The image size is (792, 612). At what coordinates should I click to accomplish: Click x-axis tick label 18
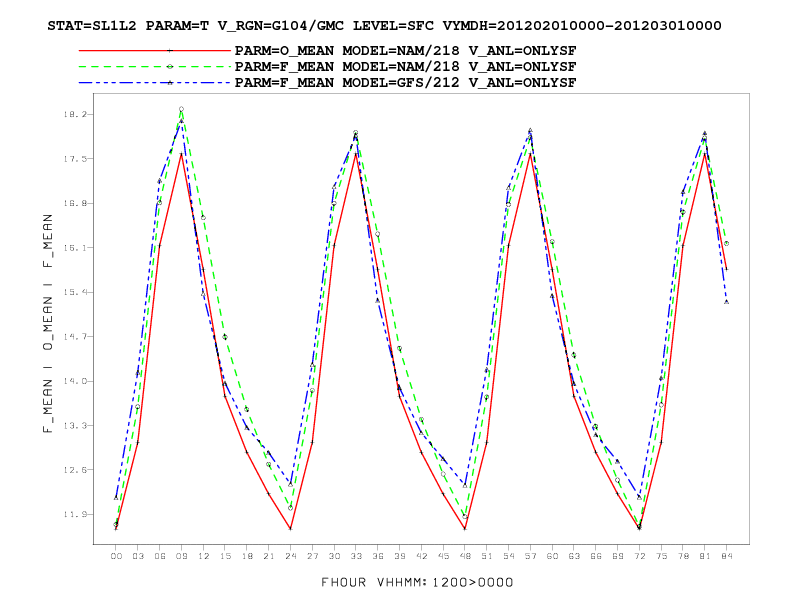tap(247, 556)
